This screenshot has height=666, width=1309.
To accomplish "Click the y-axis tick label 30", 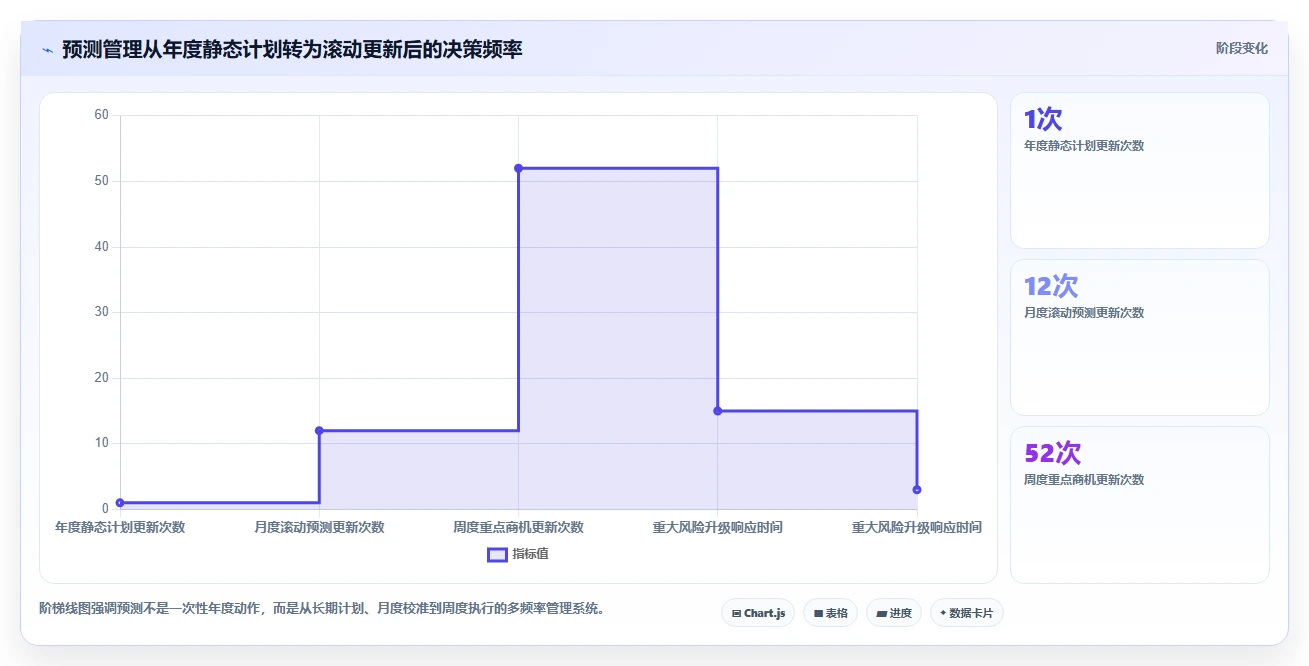I will [101, 312].
